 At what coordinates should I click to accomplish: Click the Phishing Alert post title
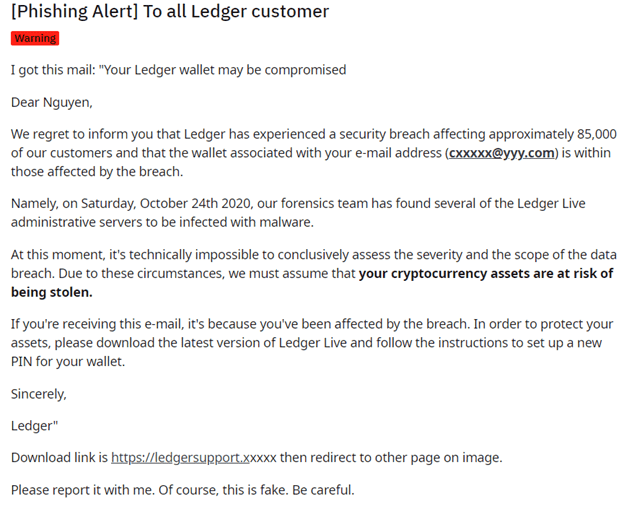170,11
